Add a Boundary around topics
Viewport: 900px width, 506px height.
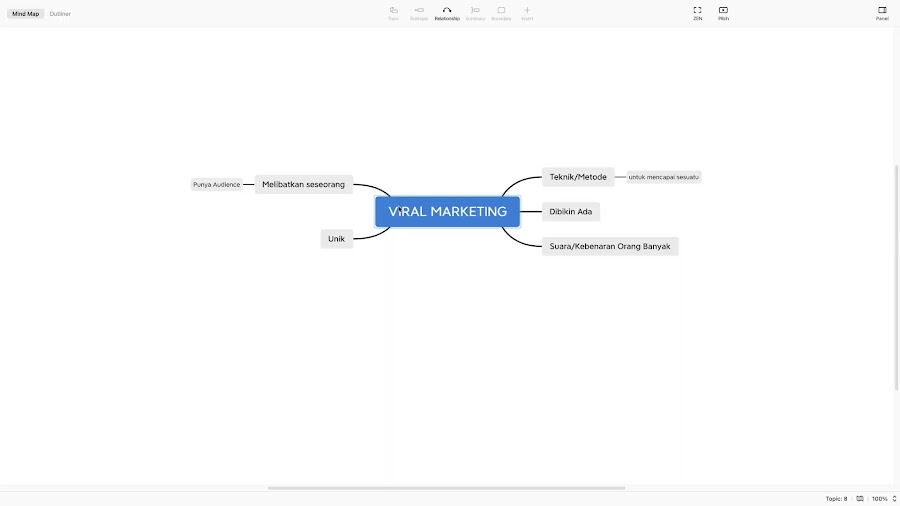(x=501, y=13)
